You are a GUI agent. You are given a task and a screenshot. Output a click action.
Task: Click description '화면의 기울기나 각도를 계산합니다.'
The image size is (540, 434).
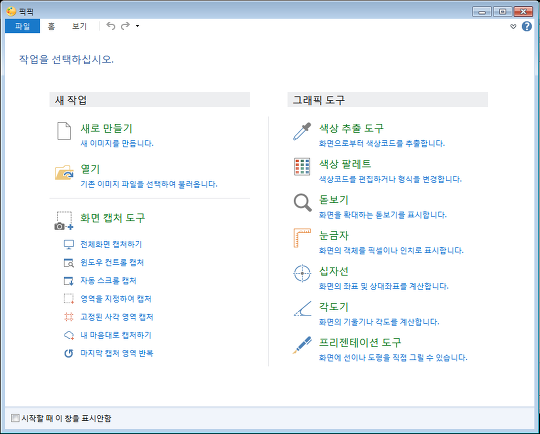[379, 322]
